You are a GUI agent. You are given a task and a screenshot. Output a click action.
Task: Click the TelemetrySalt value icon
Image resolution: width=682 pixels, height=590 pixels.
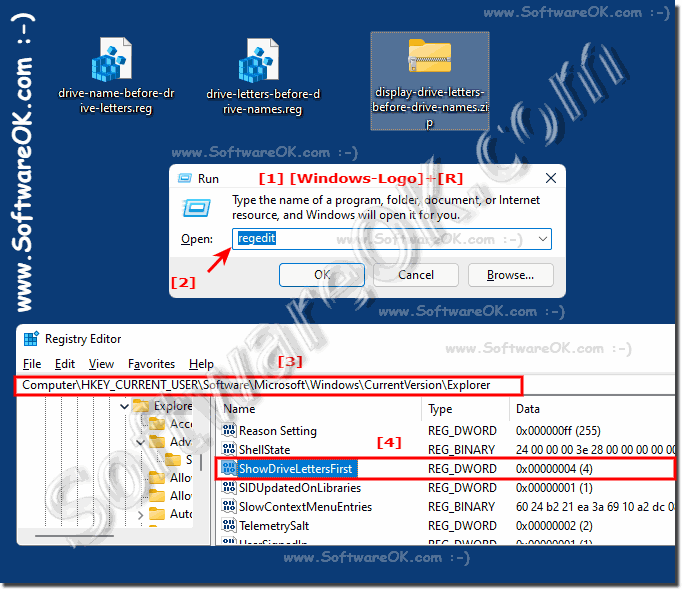pyautogui.click(x=229, y=525)
